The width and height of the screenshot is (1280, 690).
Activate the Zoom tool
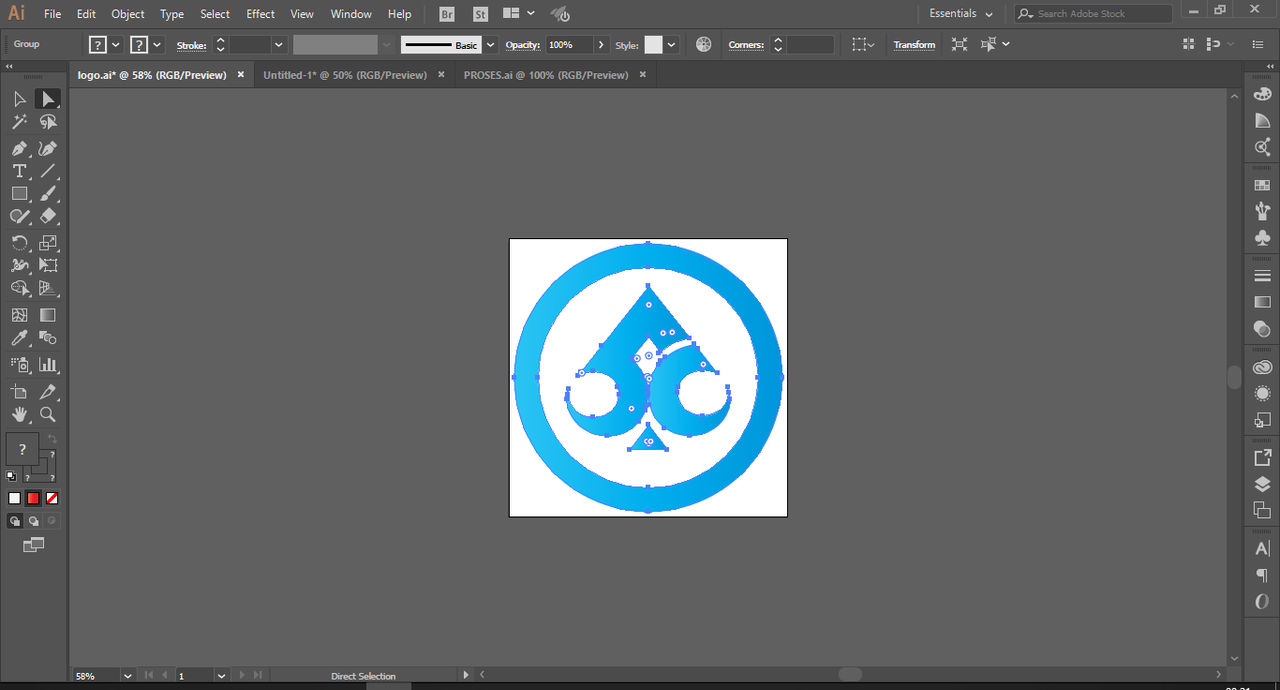click(47, 414)
